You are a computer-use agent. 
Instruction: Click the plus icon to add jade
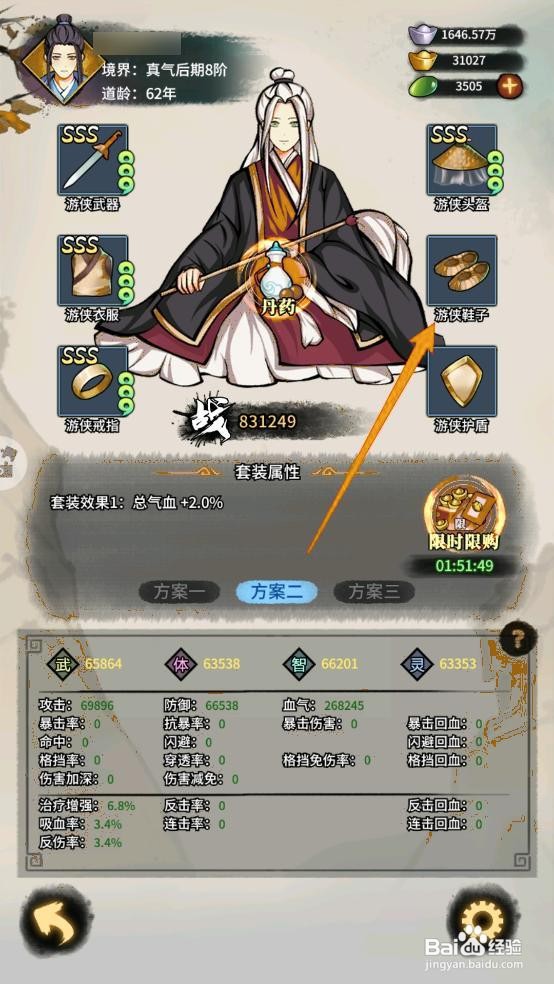pyautogui.click(x=509, y=86)
